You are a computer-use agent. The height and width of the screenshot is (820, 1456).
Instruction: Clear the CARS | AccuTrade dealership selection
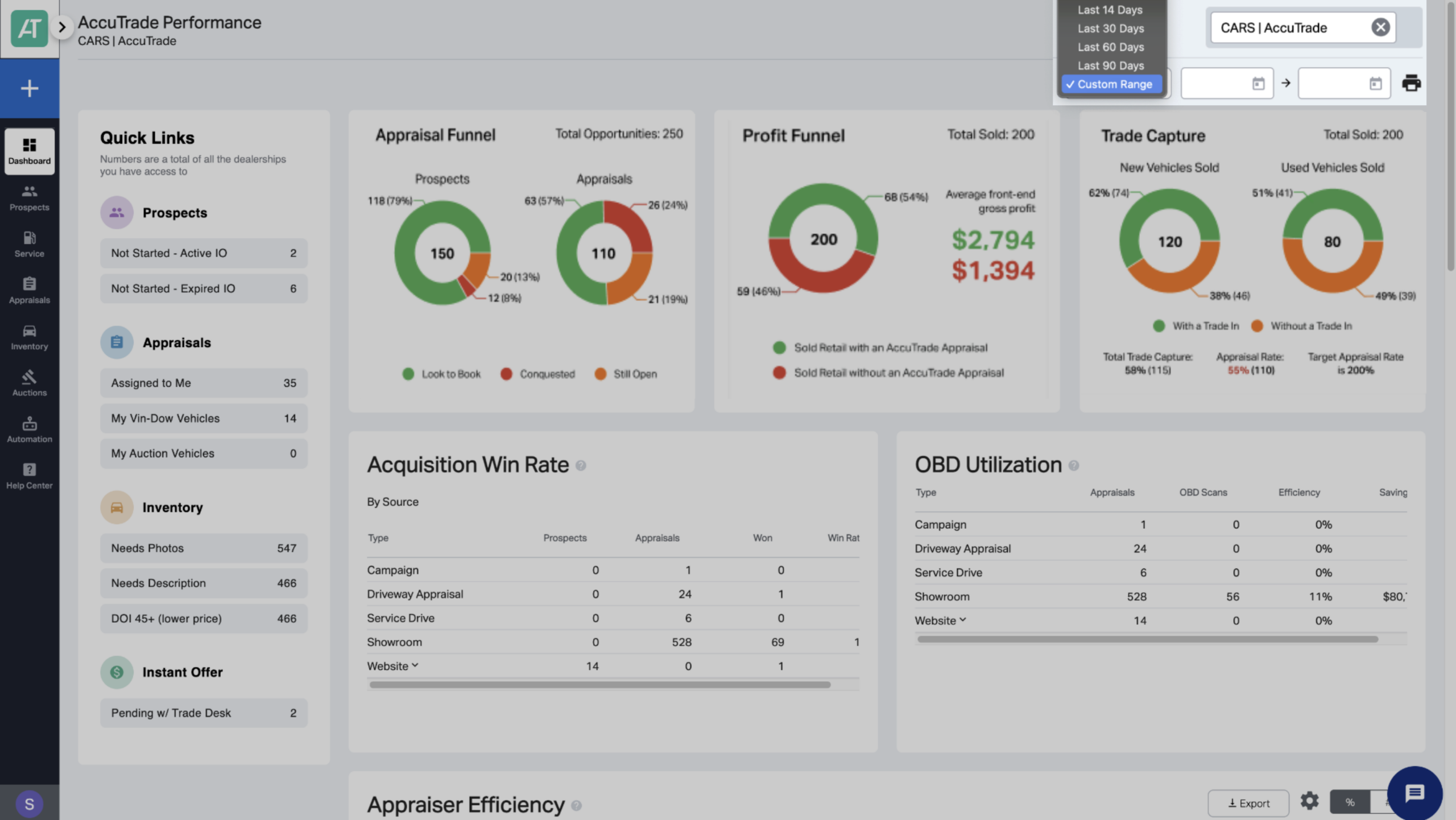click(1380, 27)
